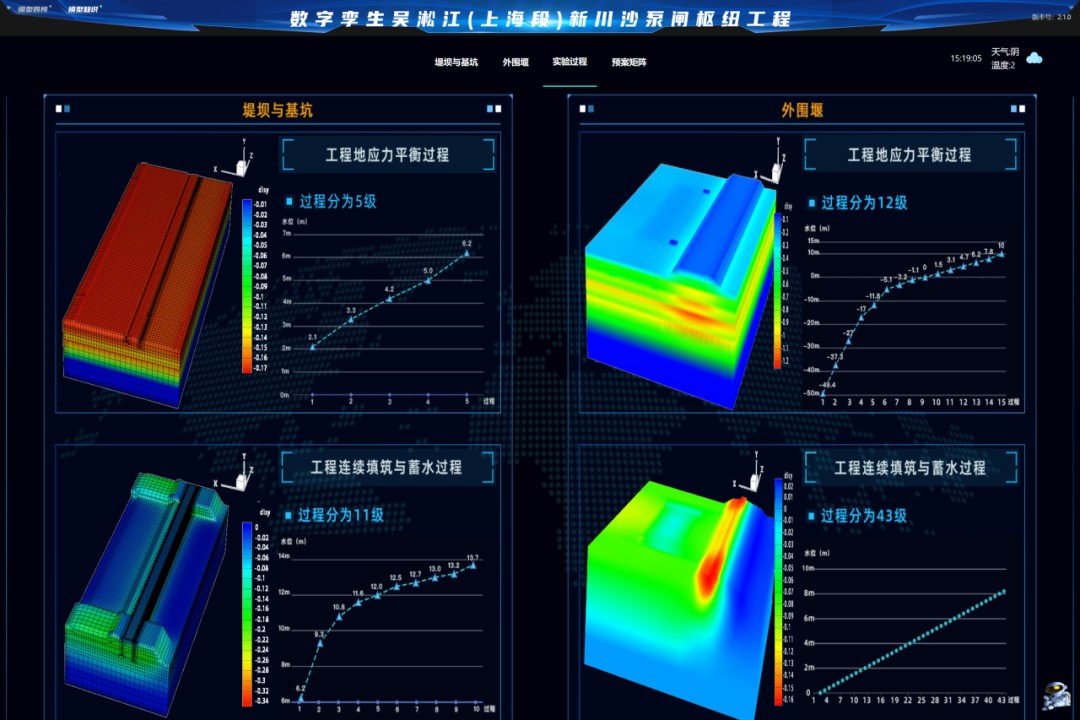Click the 工程连续填筑与蓄水过程 header in 外围堰 panel
Screen dimensions: 1080x720
(x=909, y=467)
